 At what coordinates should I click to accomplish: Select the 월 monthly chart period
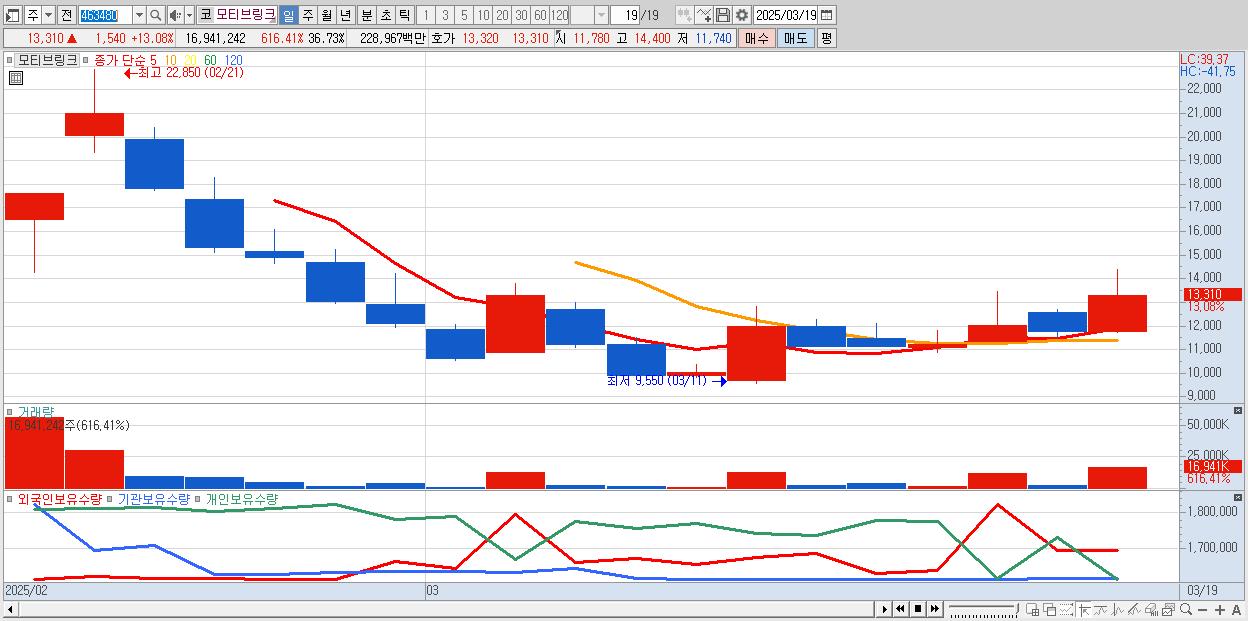326,15
